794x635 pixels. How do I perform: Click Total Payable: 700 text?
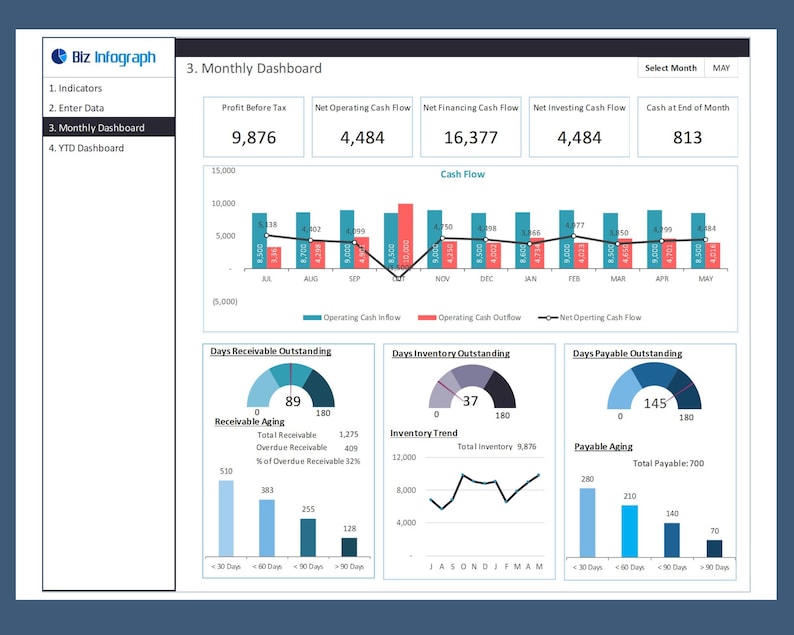668,463
